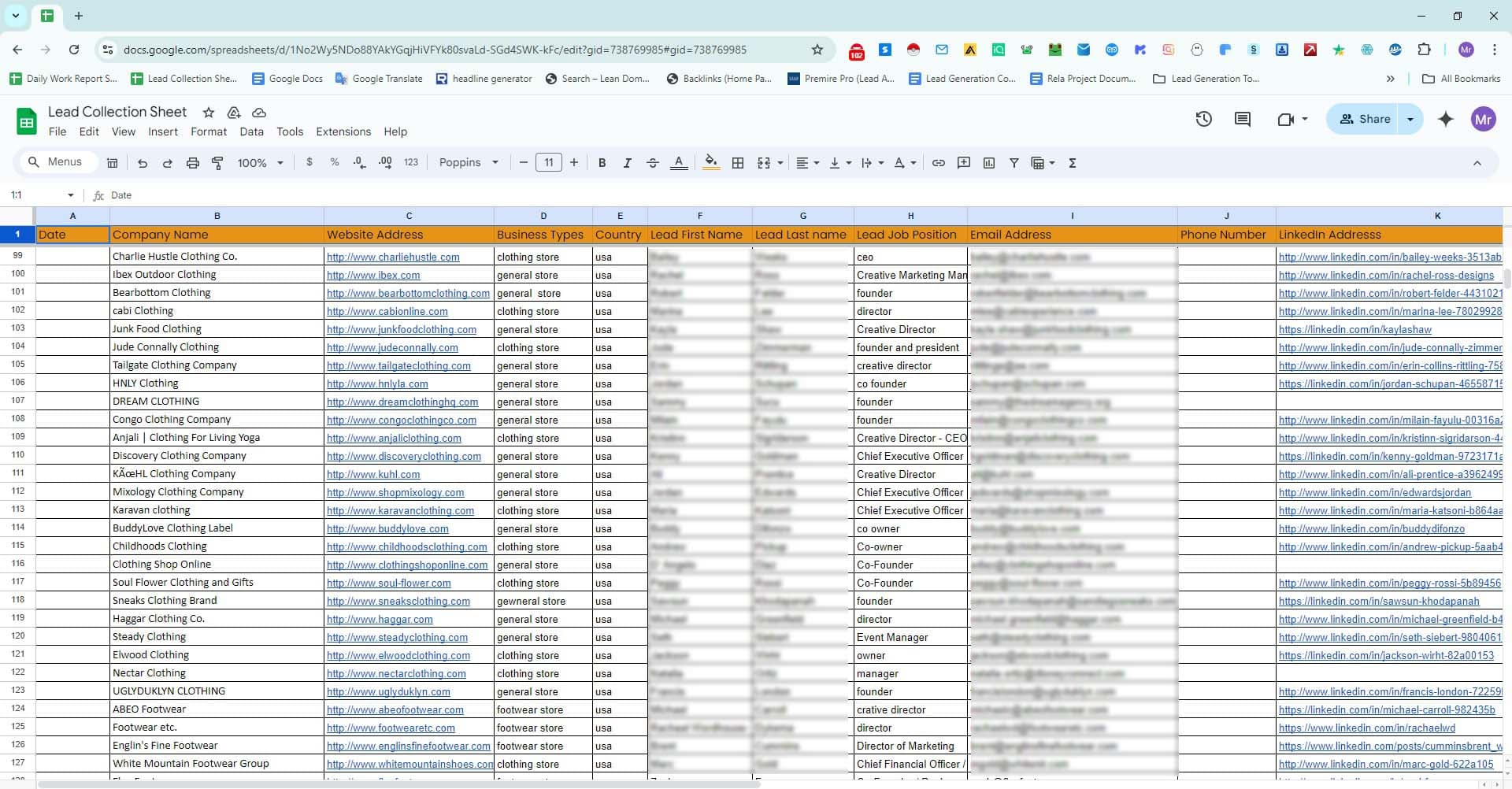Open the Format menu
Image resolution: width=1512 pixels, height=789 pixels.
point(209,131)
